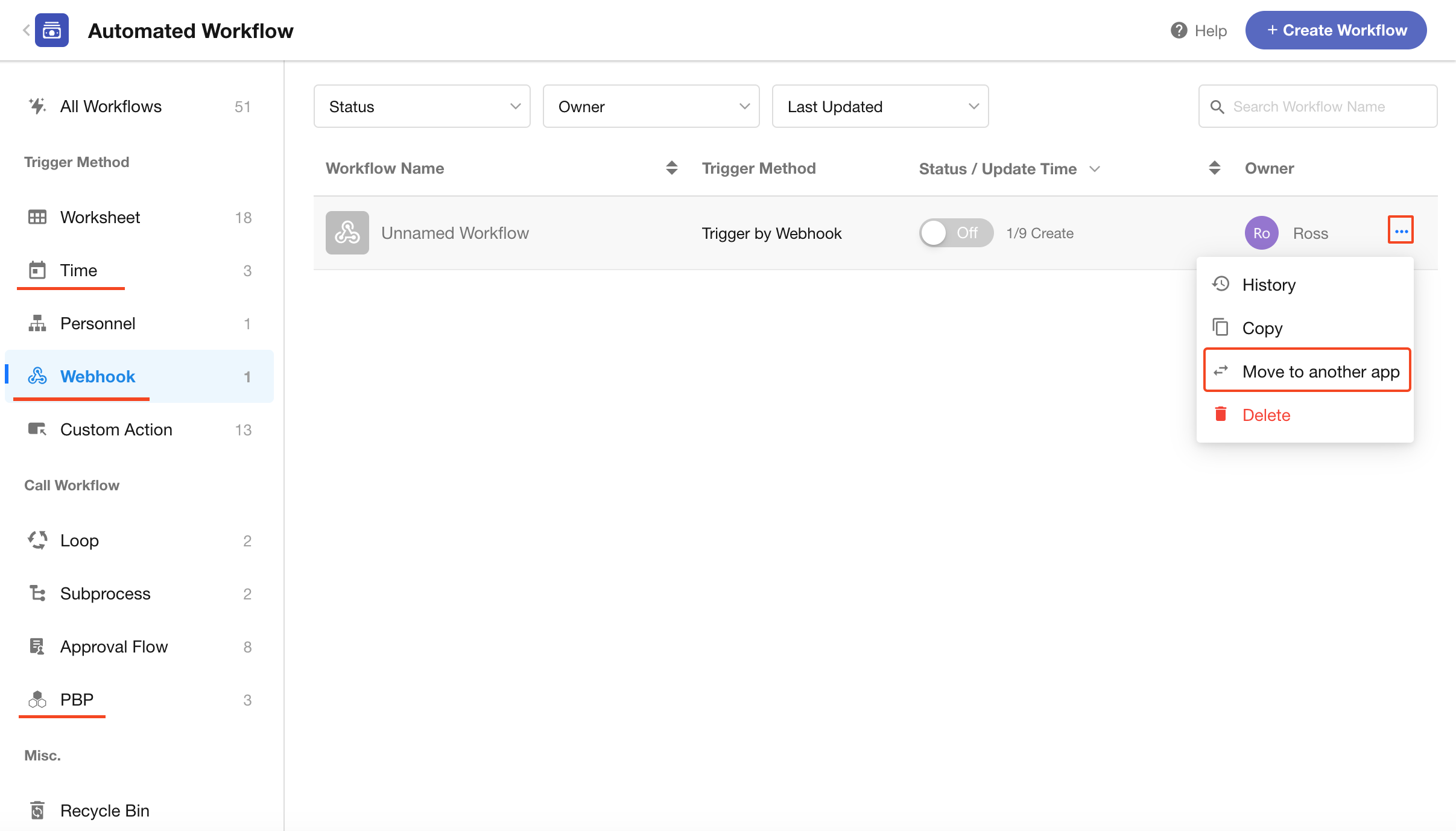
Task: Open the Owner filter dropdown
Action: tap(651, 107)
